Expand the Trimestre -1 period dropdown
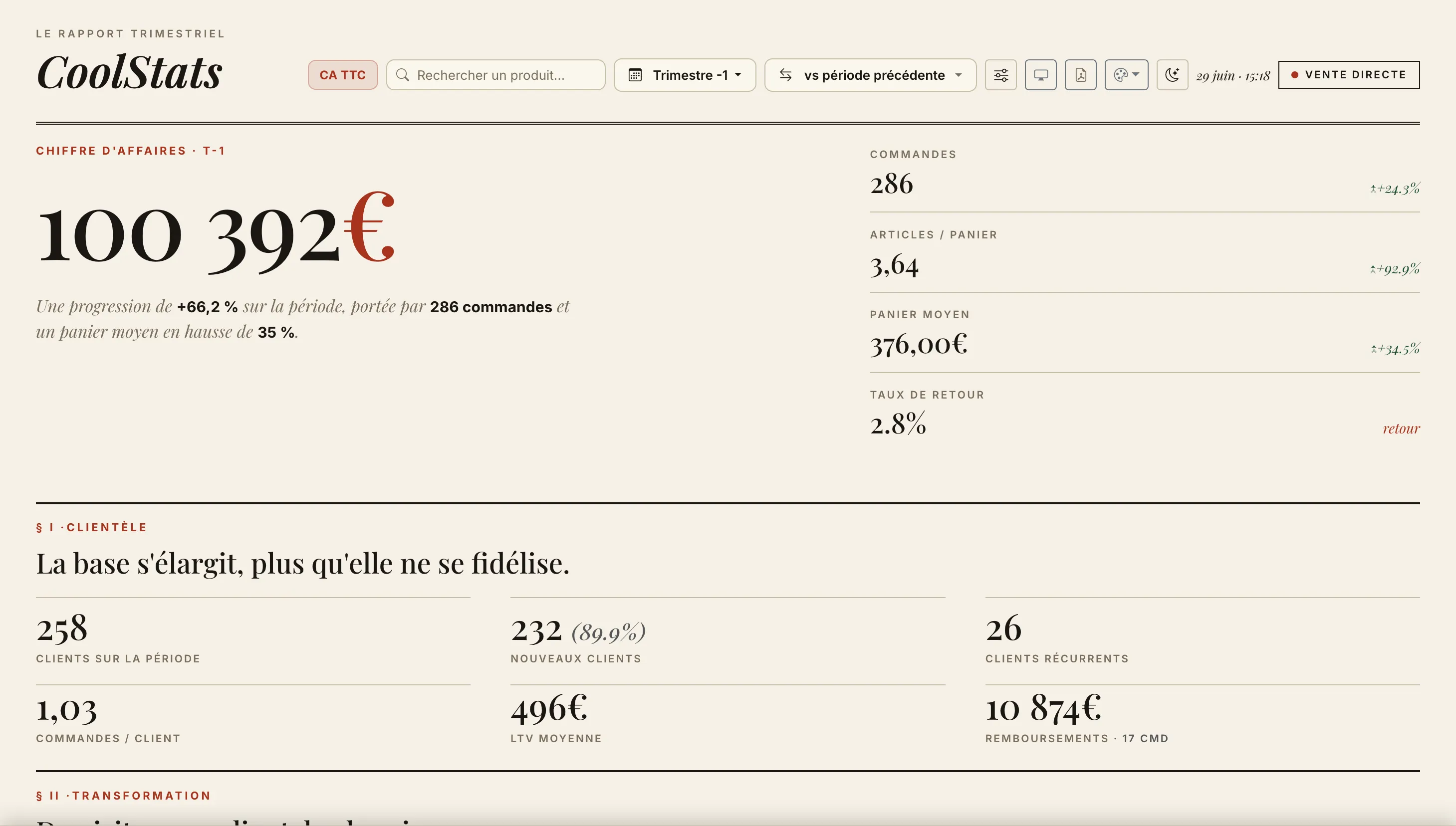1456x826 pixels. tap(685, 75)
